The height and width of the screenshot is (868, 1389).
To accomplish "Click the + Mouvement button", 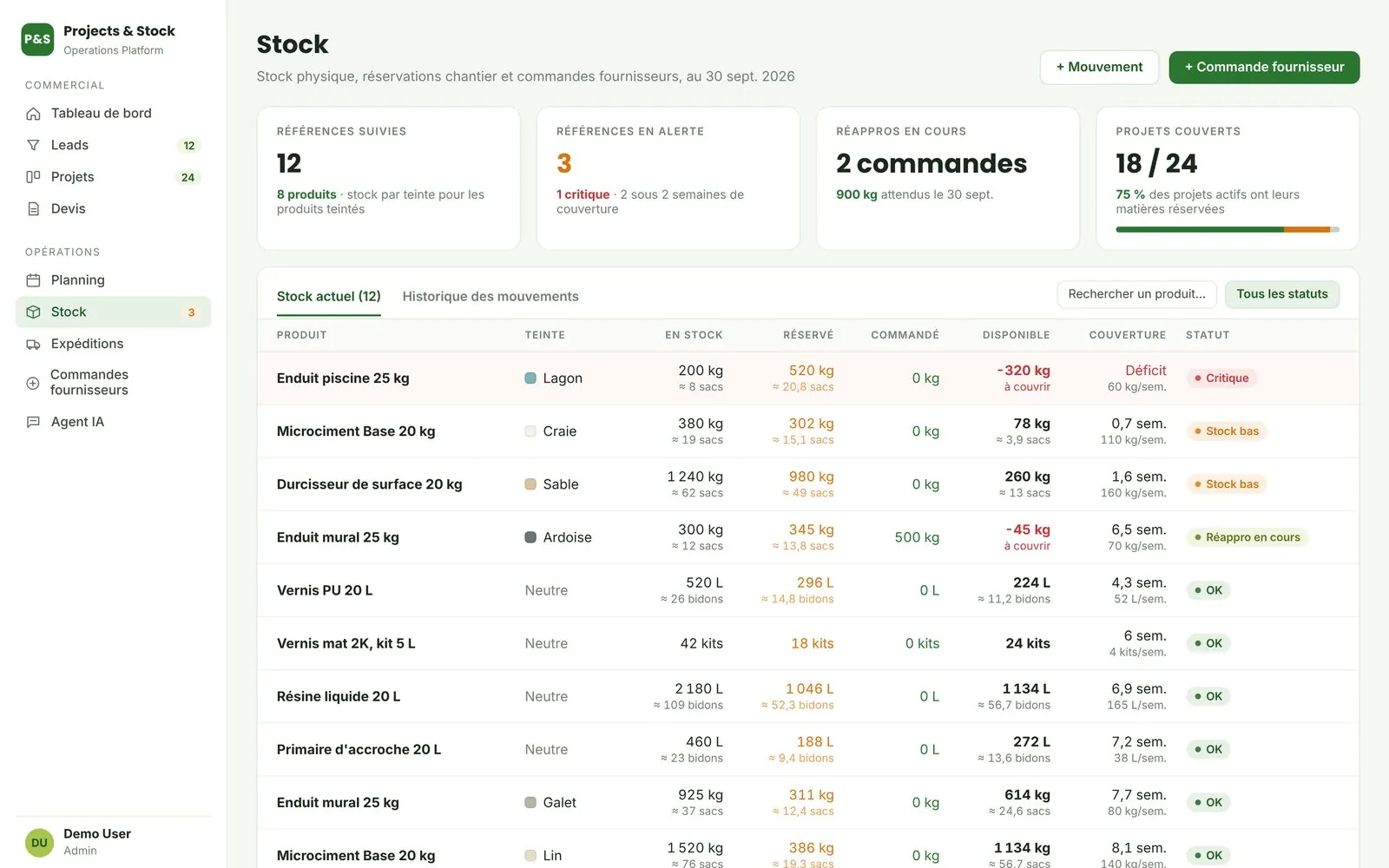I will click(x=1099, y=67).
